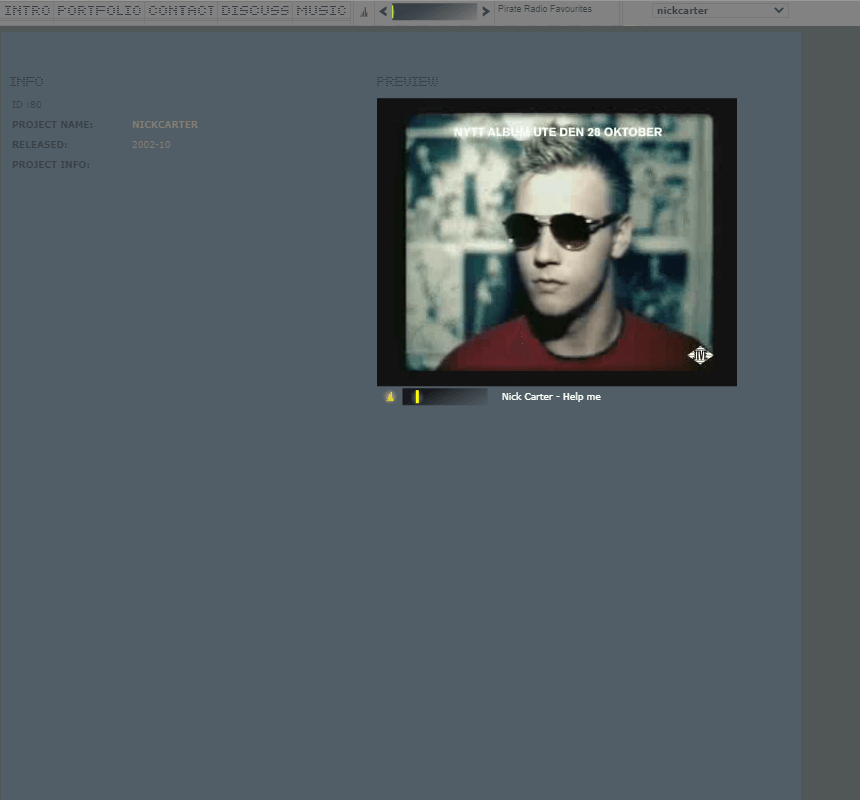Click the PROJECT NAME: label
860x800 pixels.
[x=52, y=124]
